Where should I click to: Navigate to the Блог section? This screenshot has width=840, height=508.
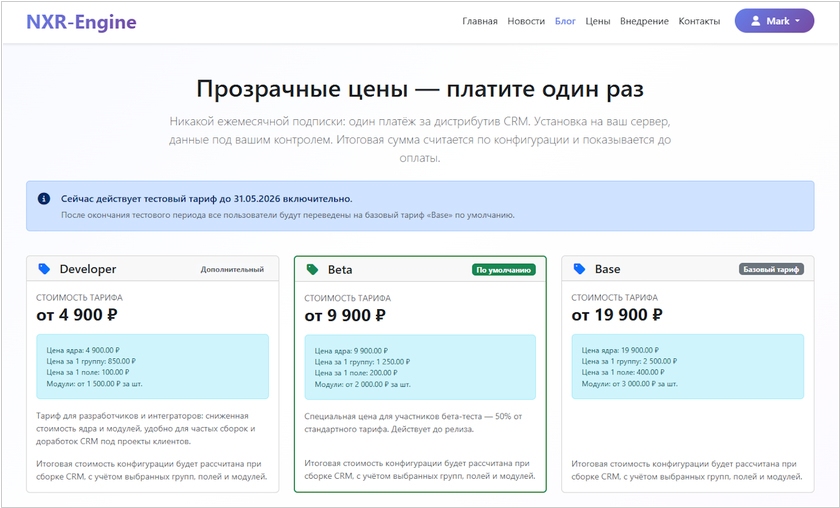[565, 21]
